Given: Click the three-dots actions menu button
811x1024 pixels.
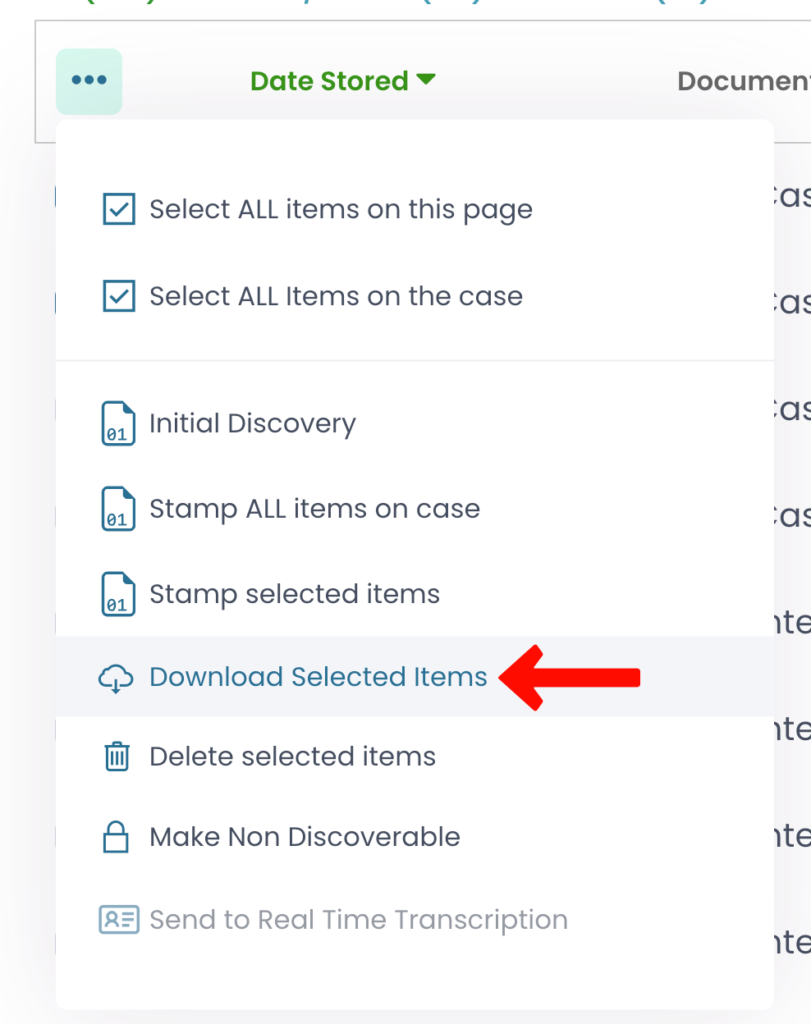Looking at the screenshot, I should pyautogui.click(x=89, y=81).
